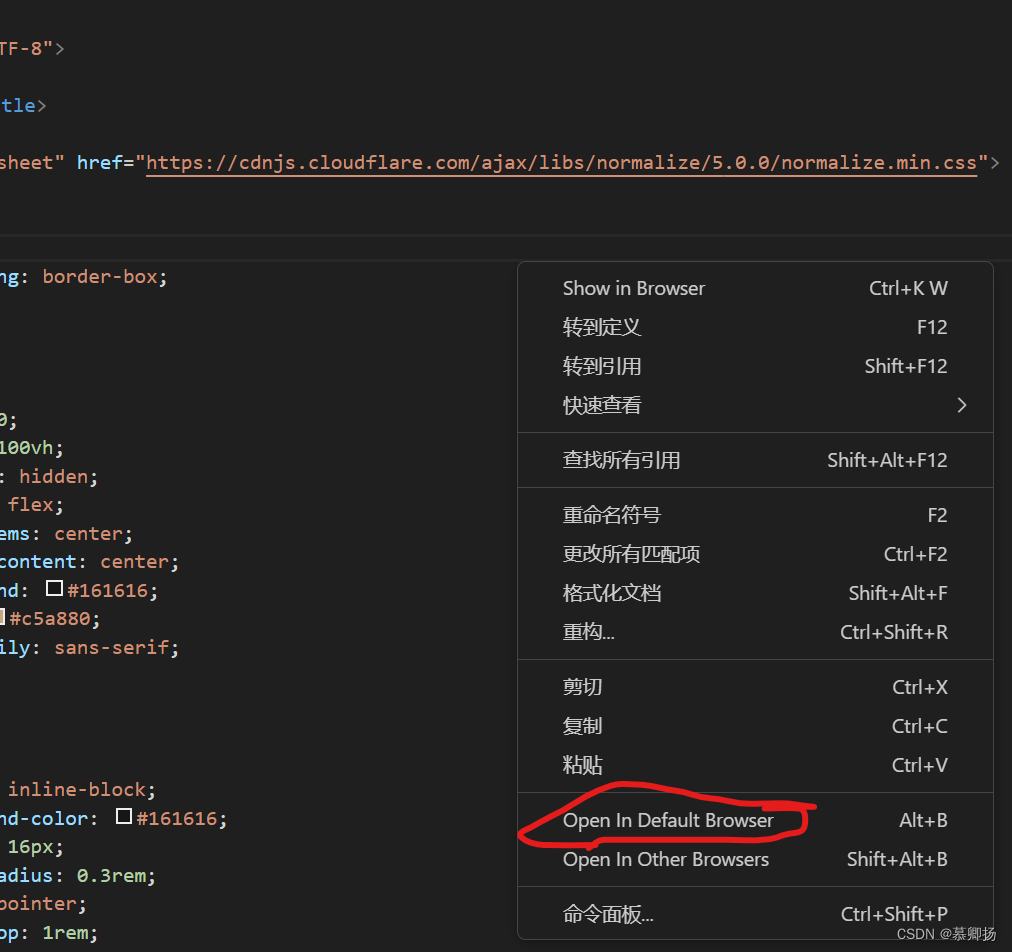Expand the 快速查看 submenu arrow

tap(962, 405)
